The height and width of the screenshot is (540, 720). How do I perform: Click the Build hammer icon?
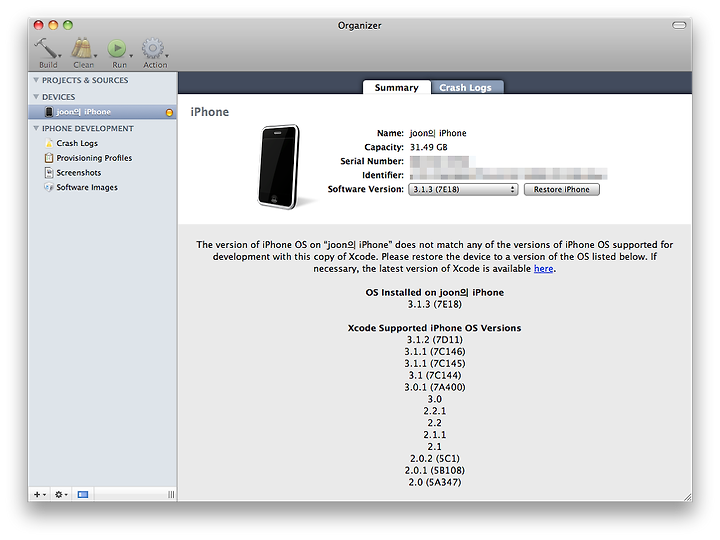45,48
